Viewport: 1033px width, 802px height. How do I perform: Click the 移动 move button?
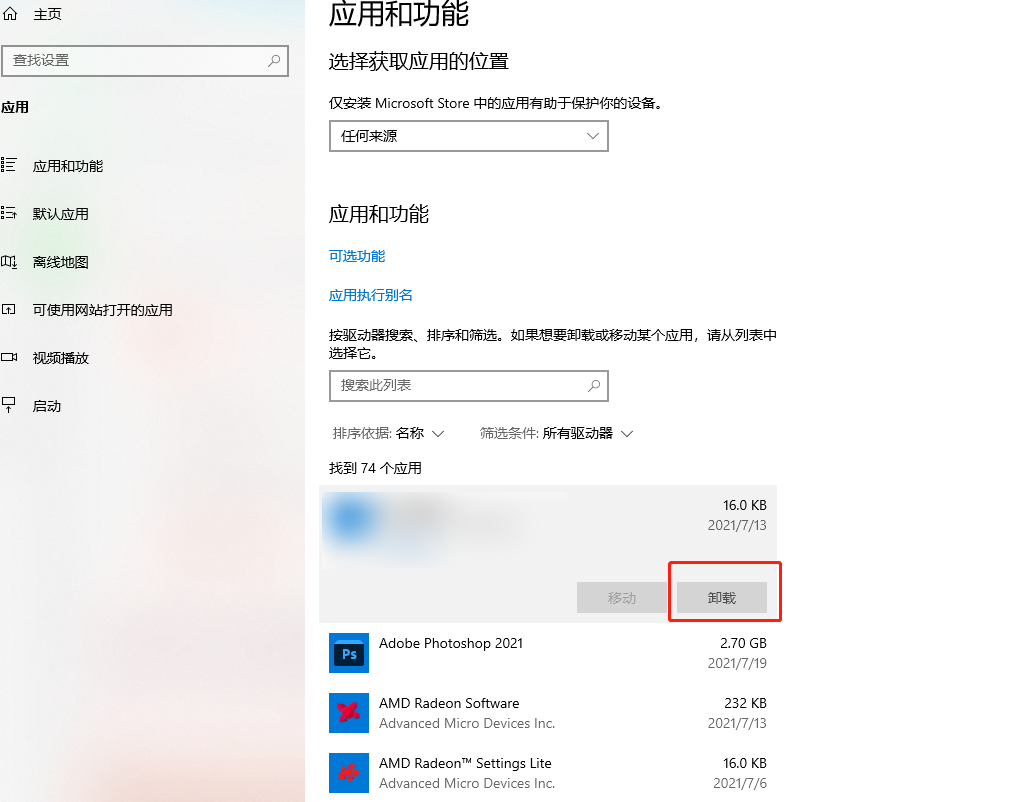(622, 597)
